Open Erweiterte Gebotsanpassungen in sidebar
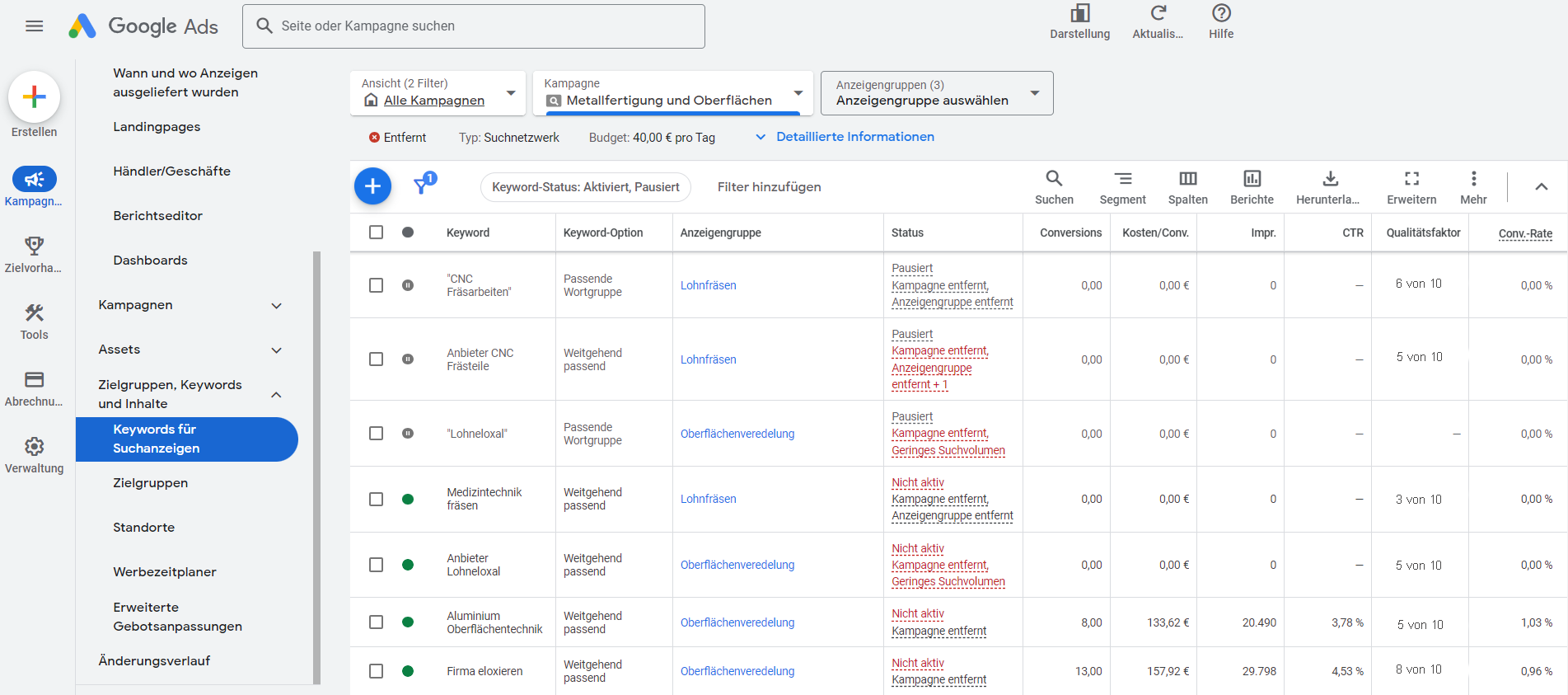The width and height of the screenshot is (1568, 695). (177, 617)
